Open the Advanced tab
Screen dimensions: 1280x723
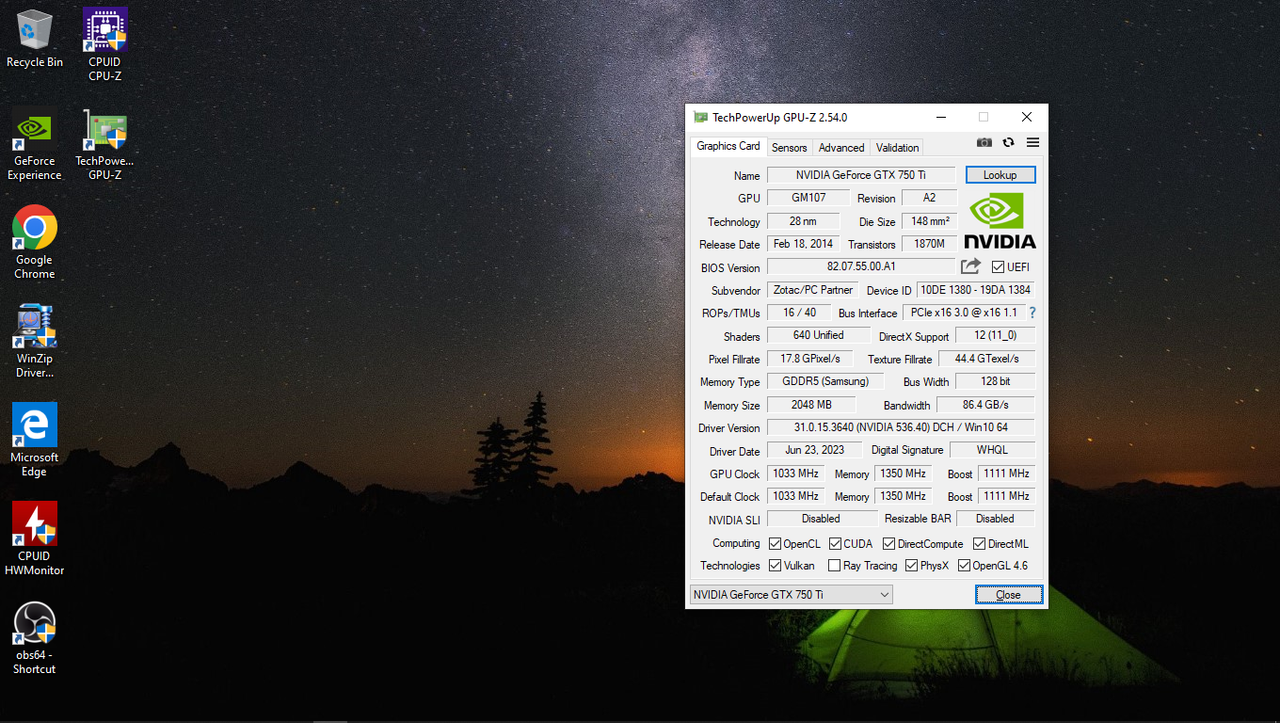(x=841, y=147)
